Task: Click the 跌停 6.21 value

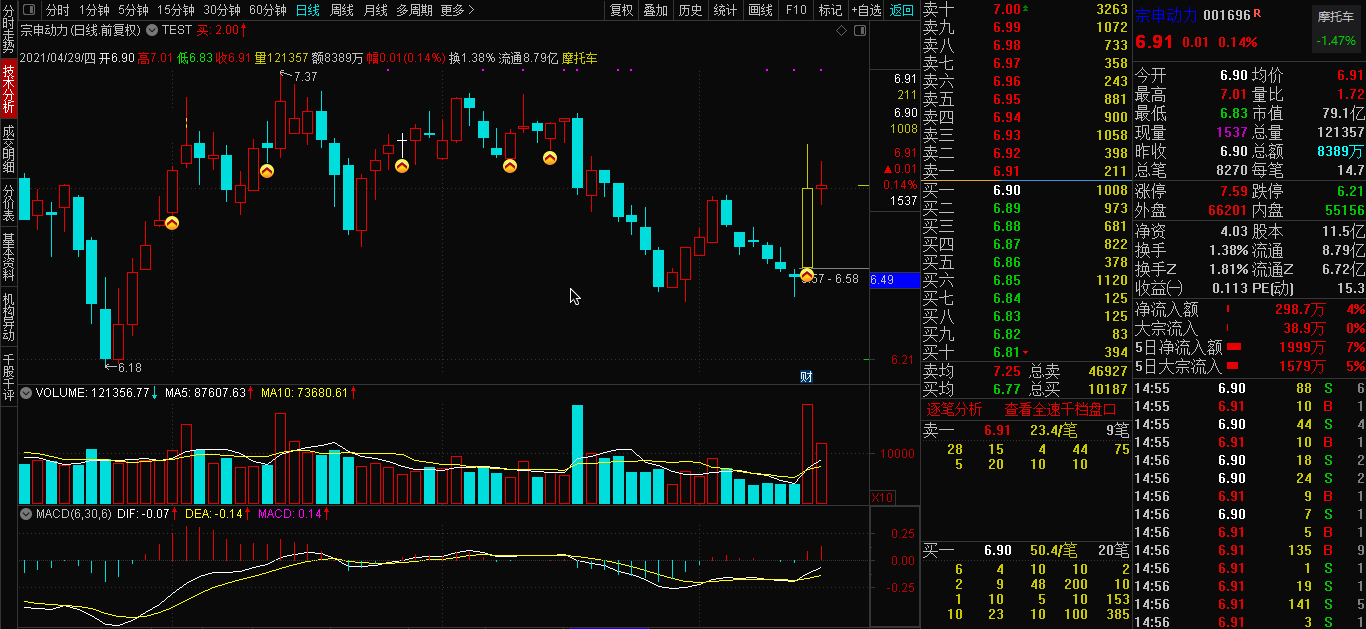Action: tap(1349, 191)
